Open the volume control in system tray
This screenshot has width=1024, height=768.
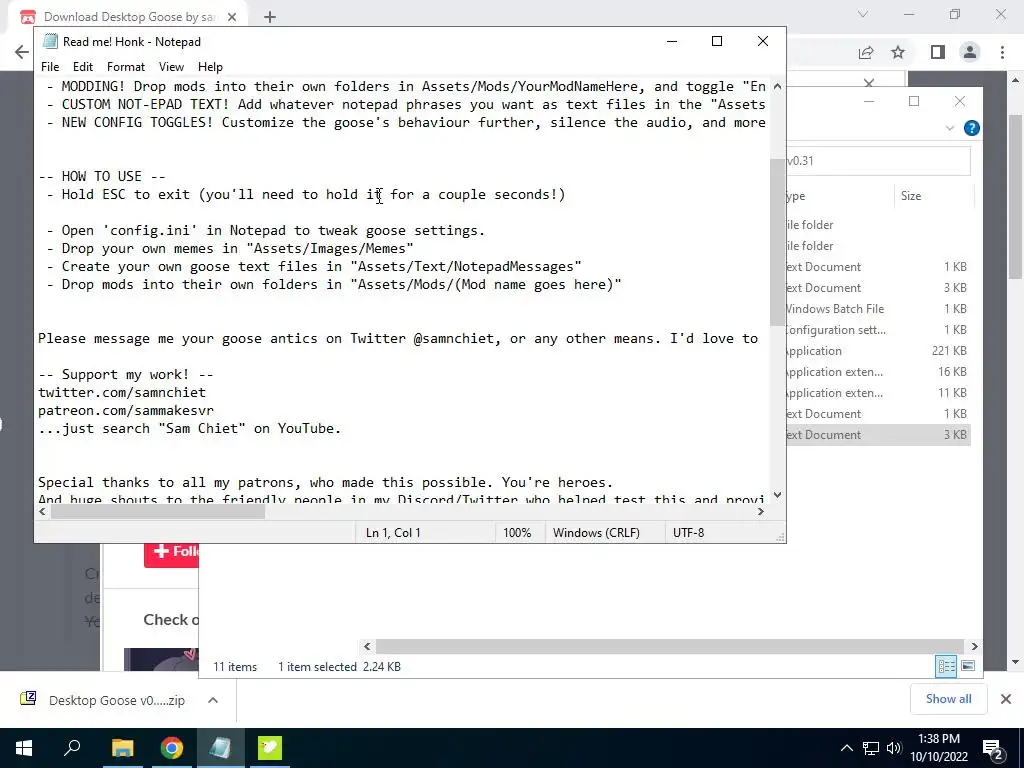(894, 748)
